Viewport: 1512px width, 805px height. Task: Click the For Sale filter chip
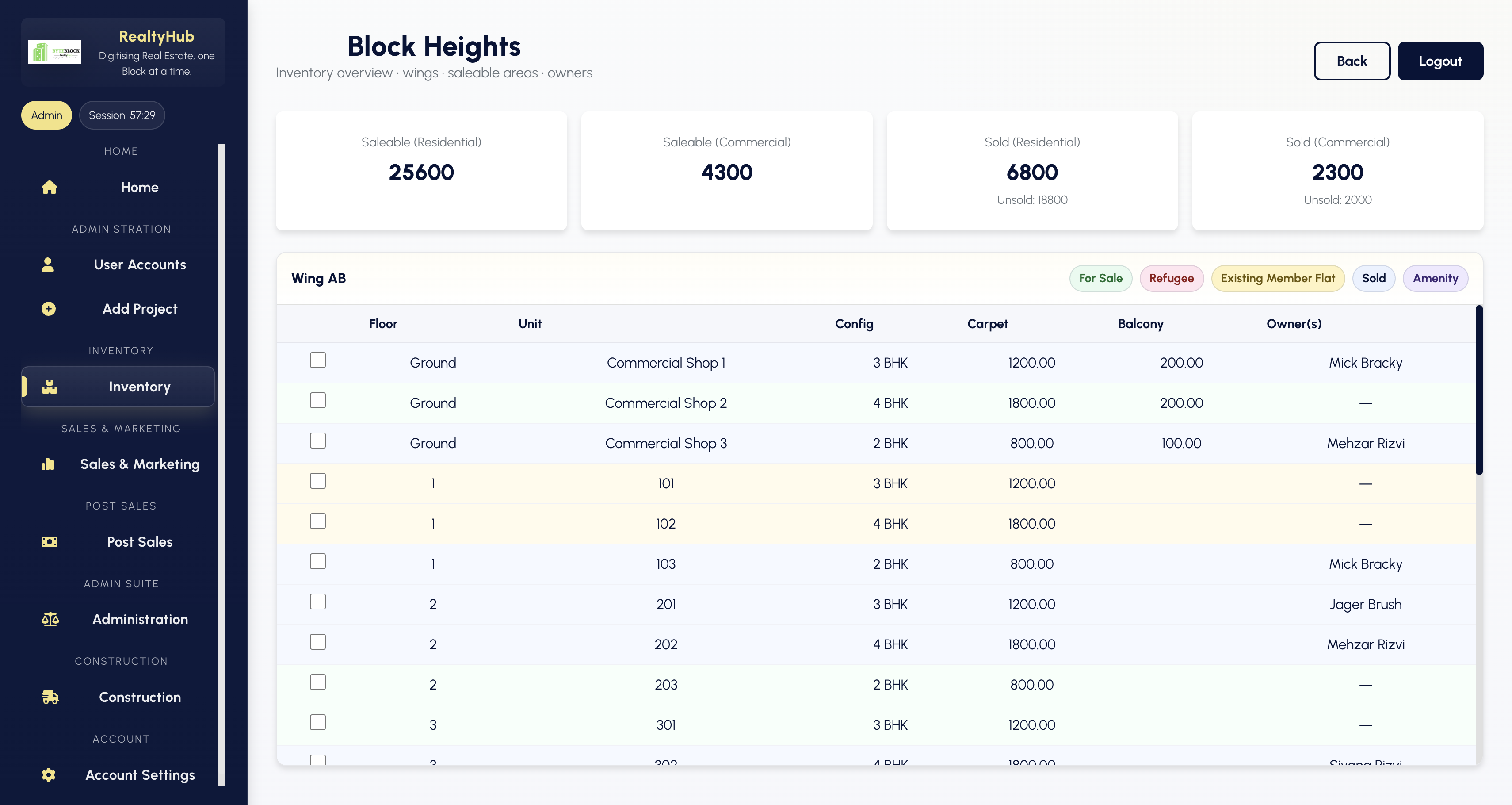pyautogui.click(x=1100, y=278)
